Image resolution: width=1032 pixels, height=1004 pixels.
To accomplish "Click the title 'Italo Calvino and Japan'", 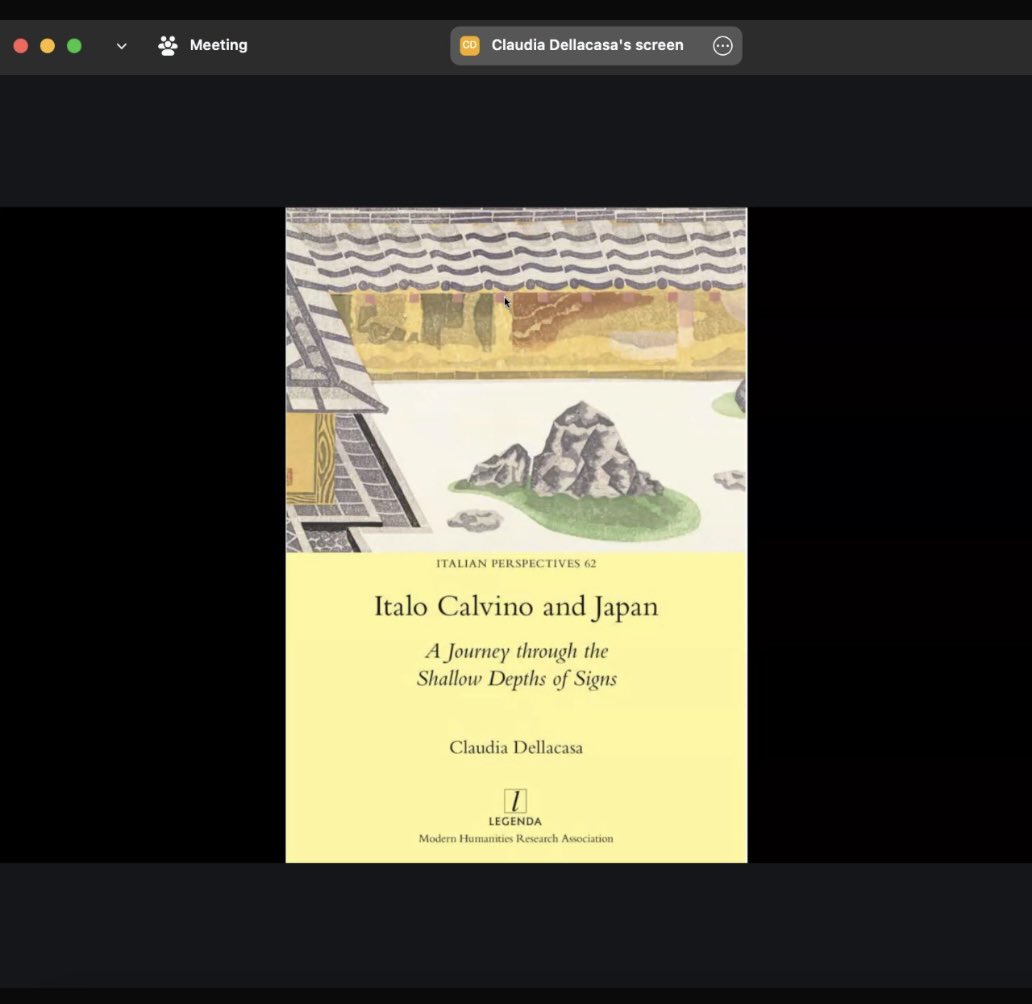I will pos(516,606).
